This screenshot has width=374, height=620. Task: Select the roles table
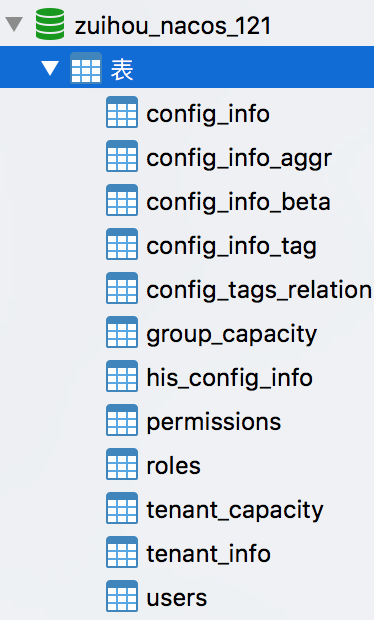(174, 466)
